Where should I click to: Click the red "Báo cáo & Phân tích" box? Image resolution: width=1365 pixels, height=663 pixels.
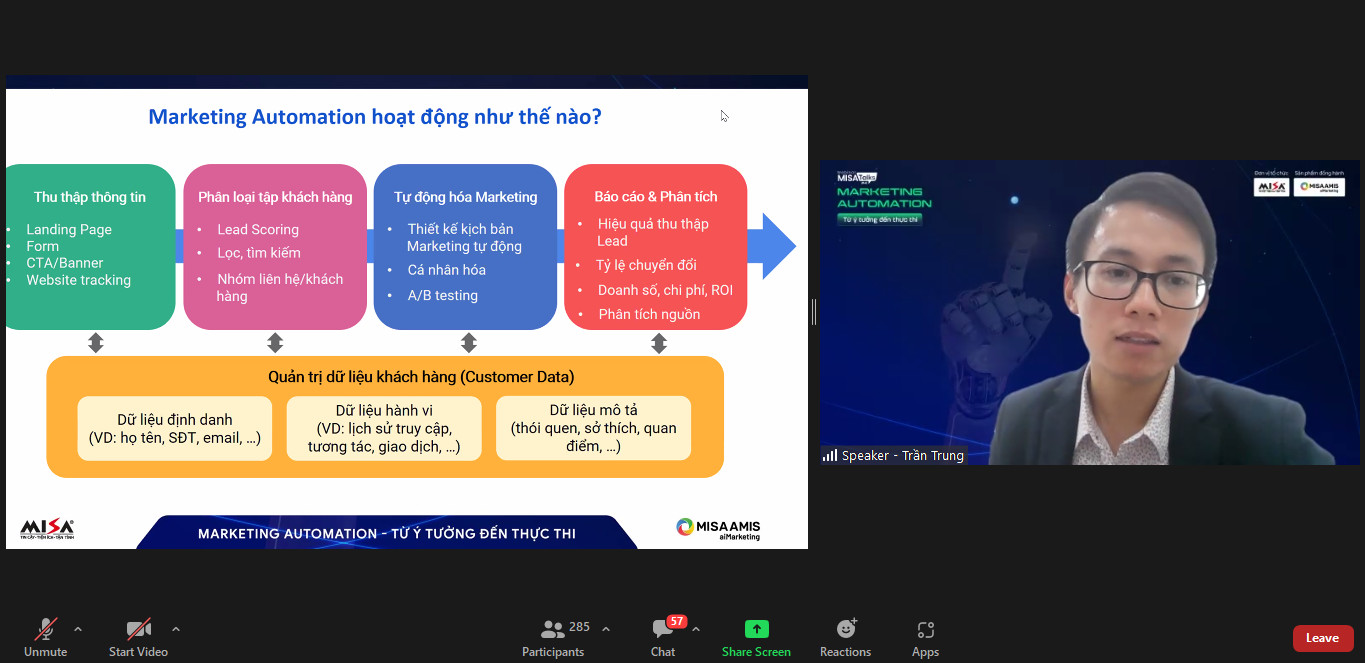[x=655, y=246]
